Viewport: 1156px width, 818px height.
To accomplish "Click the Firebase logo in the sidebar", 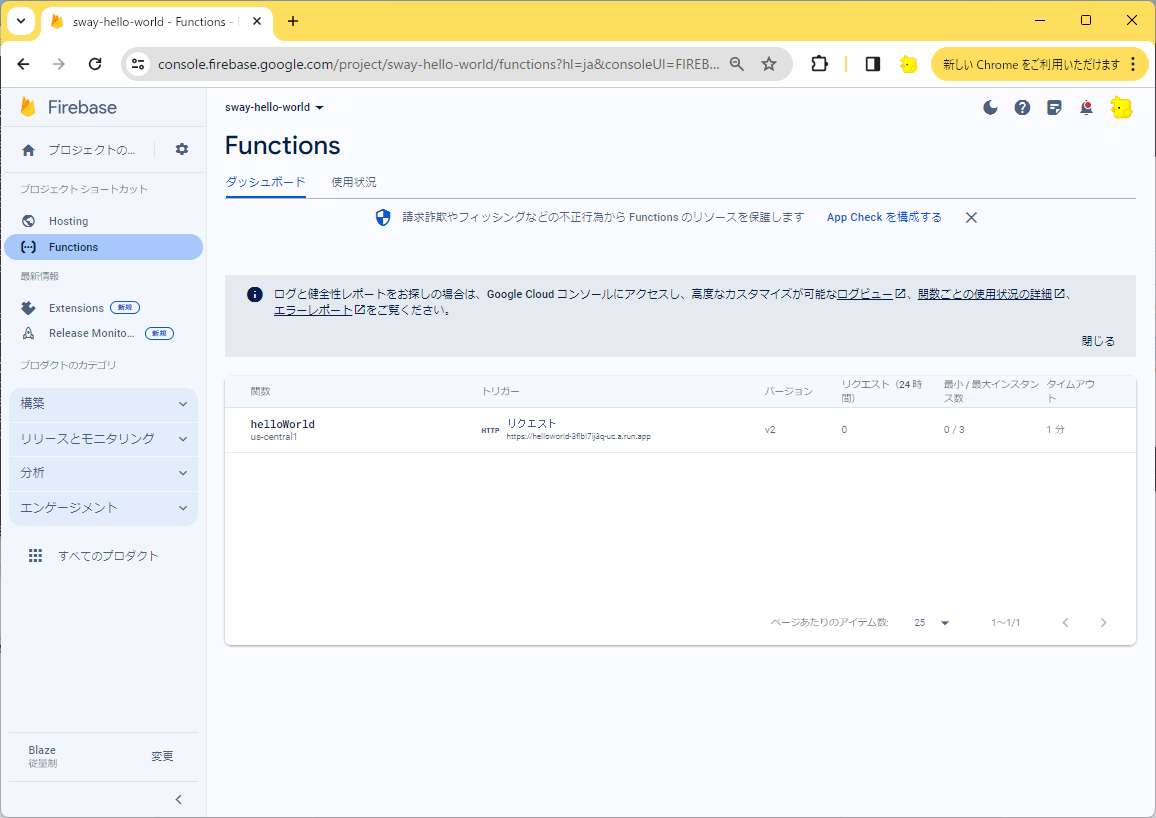I will 69,107.
